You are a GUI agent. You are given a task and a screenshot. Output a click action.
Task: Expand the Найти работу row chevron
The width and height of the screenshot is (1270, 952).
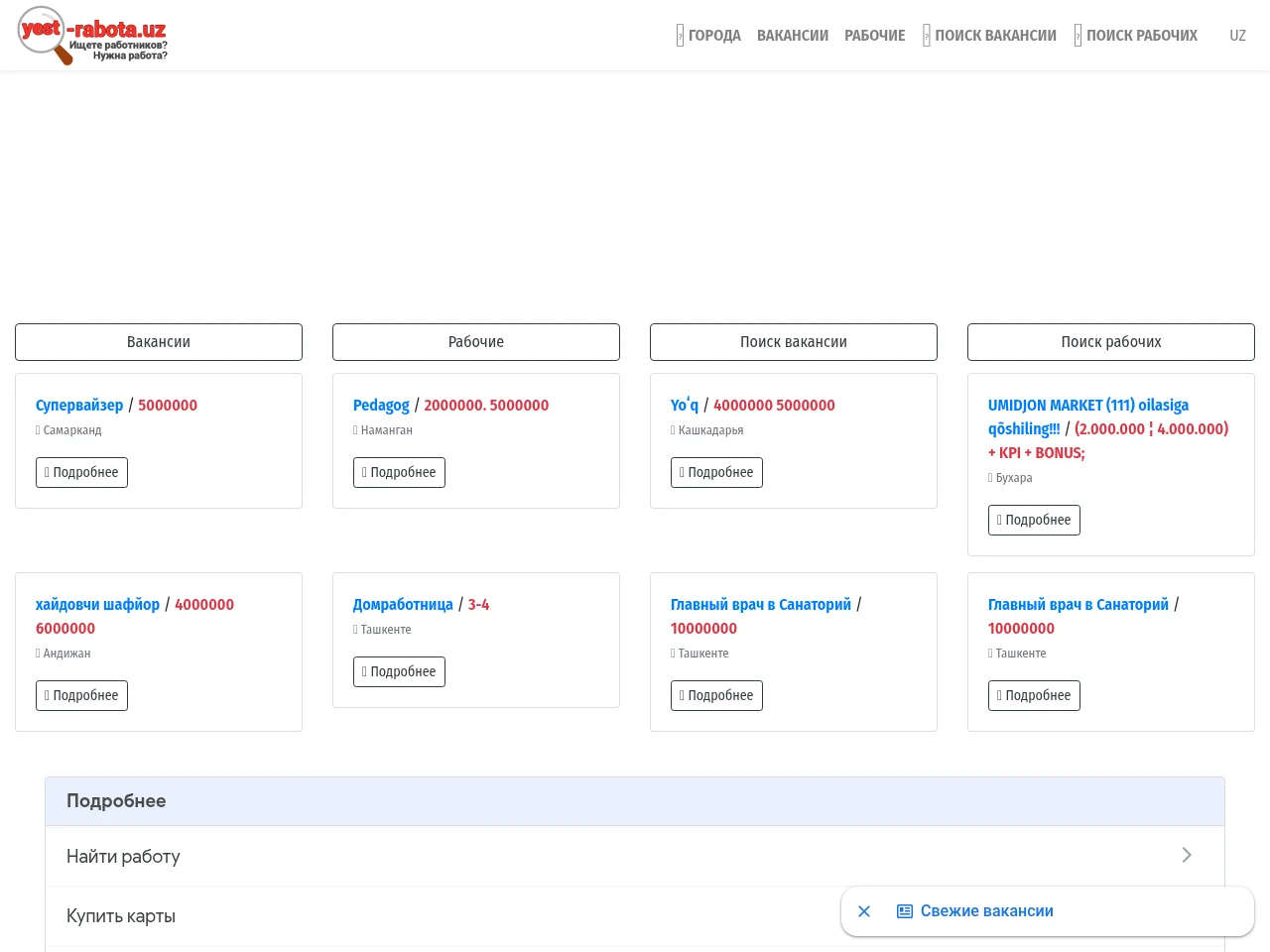click(1187, 855)
